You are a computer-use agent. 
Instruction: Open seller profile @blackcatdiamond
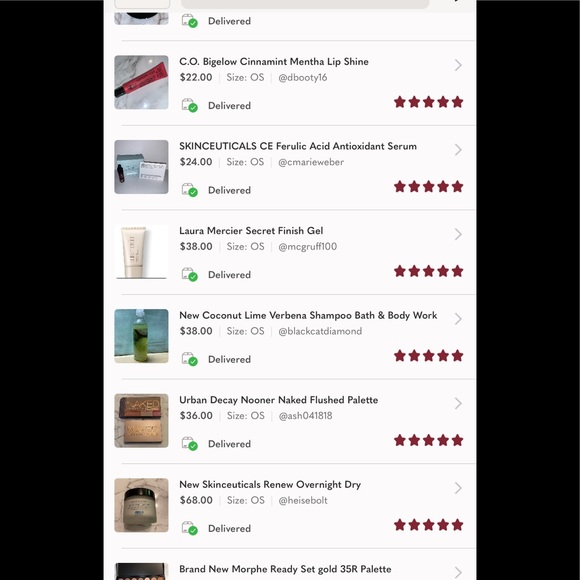point(320,331)
